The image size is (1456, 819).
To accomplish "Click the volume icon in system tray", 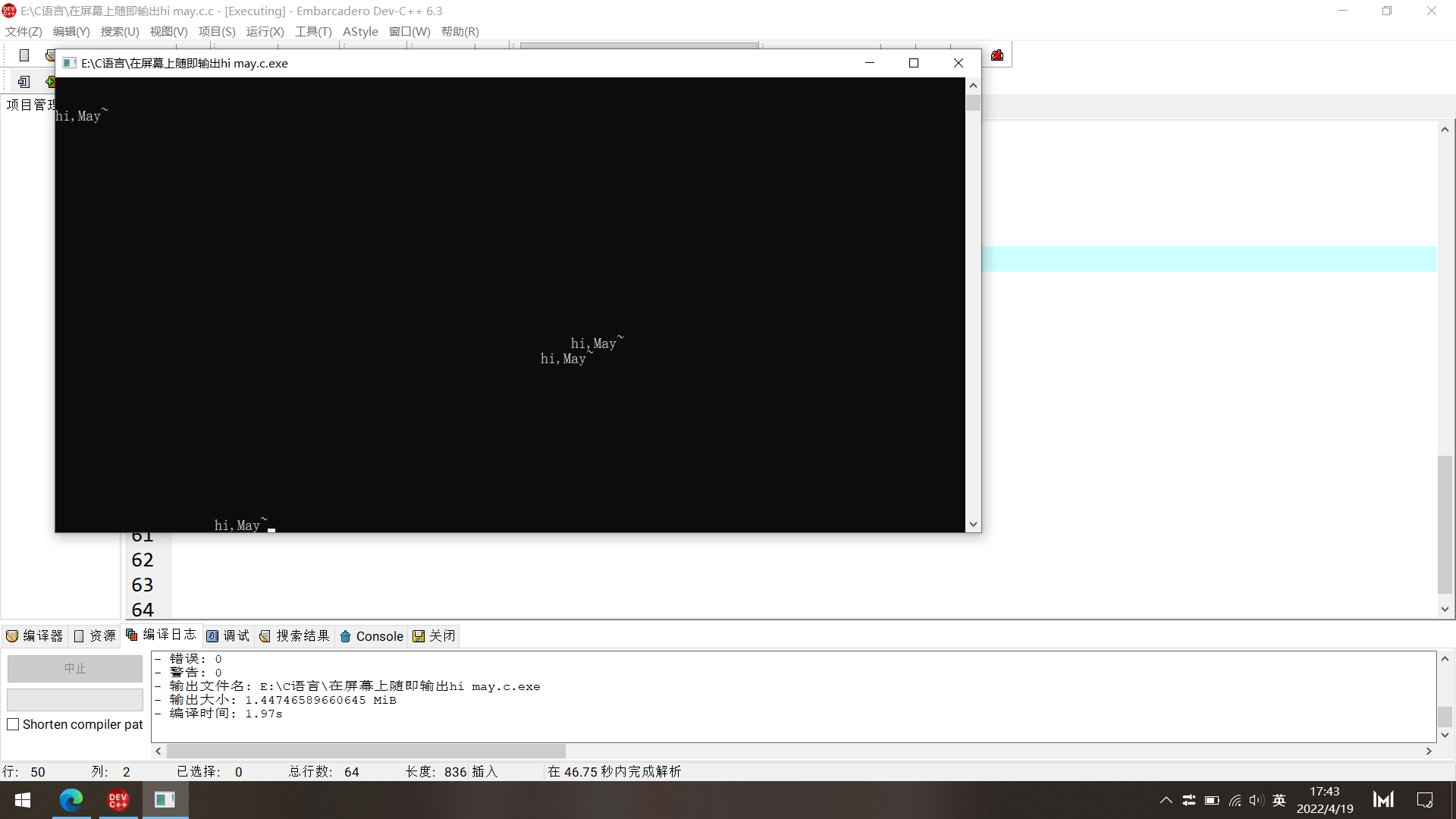I will pyautogui.click(x=1256, y=800).
